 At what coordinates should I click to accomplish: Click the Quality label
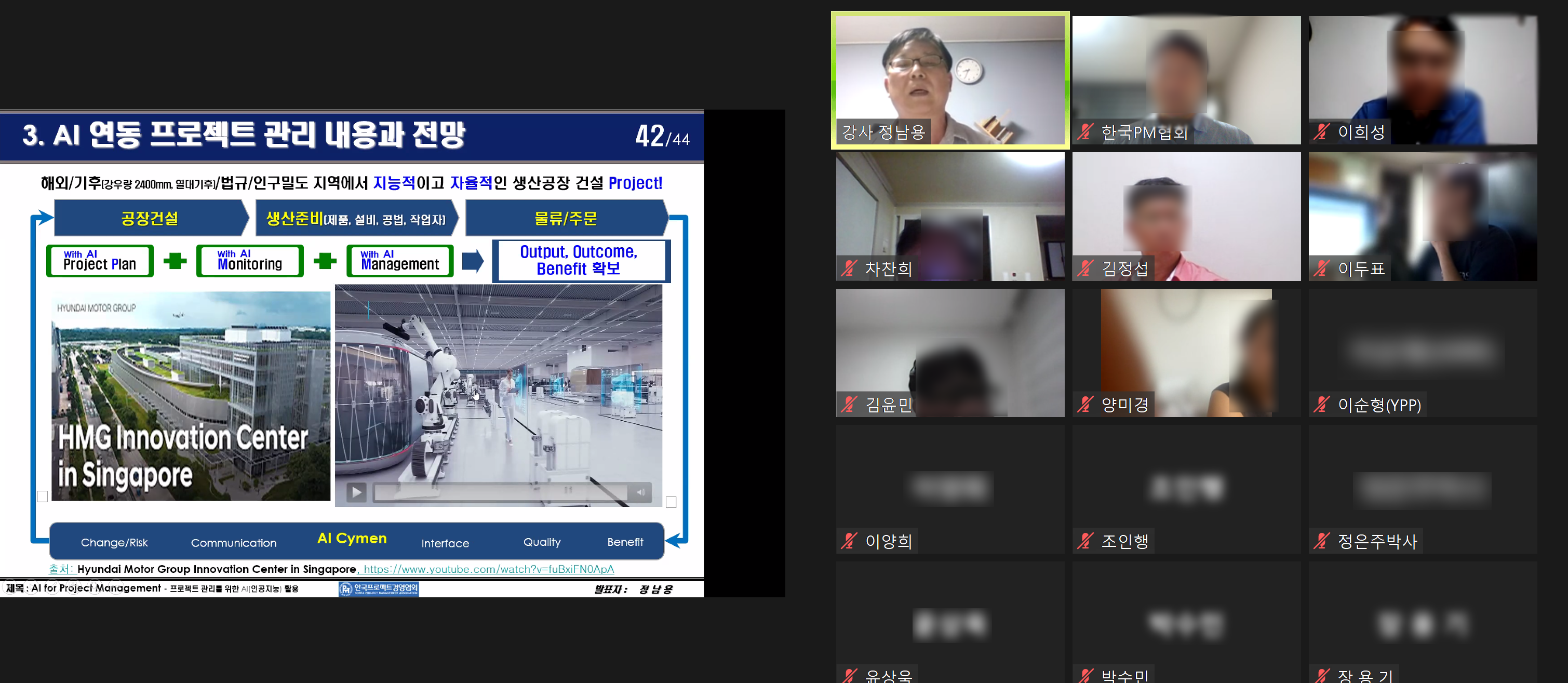point(542,542)
